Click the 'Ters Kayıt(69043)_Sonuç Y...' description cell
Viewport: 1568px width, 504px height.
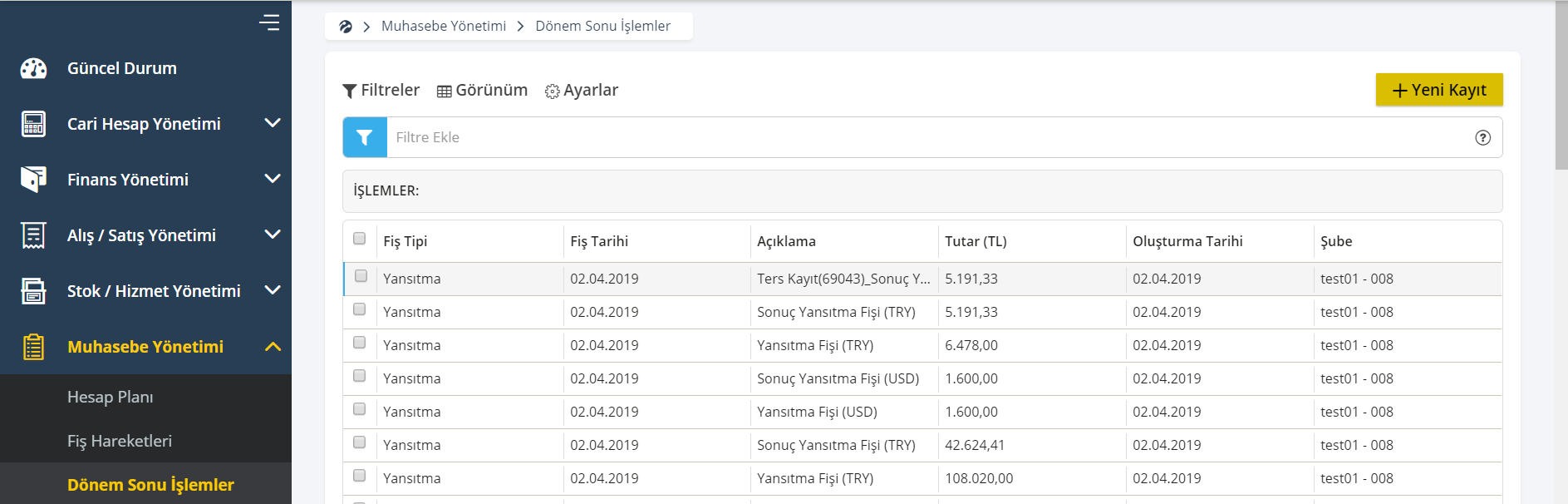coord(843,279)
